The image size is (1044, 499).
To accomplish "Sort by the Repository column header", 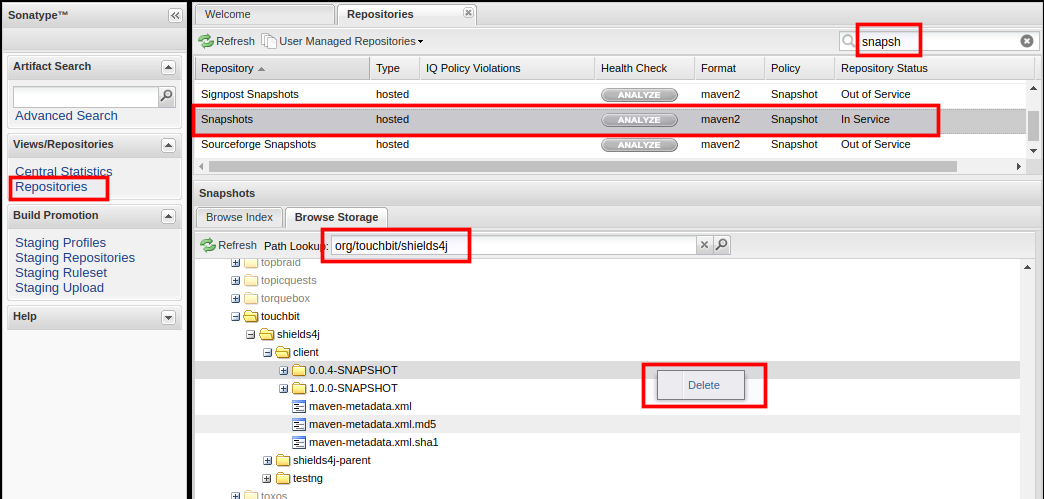I will pos(282,69).
